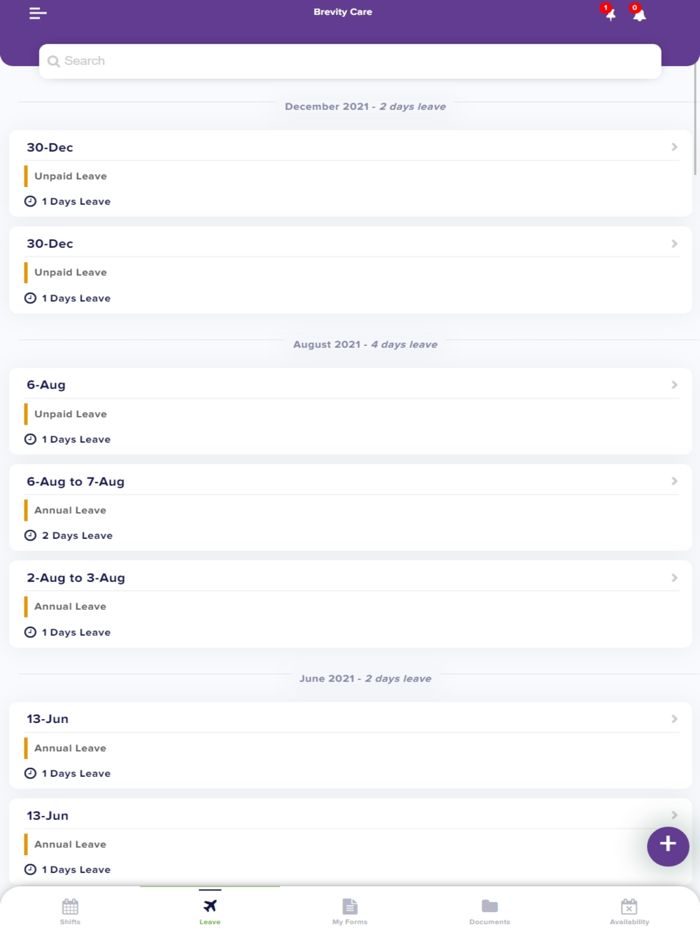This screenshot has height=934, width=700.
Task: Click the magnifier icon in search bar
Action: click(54, 61)
